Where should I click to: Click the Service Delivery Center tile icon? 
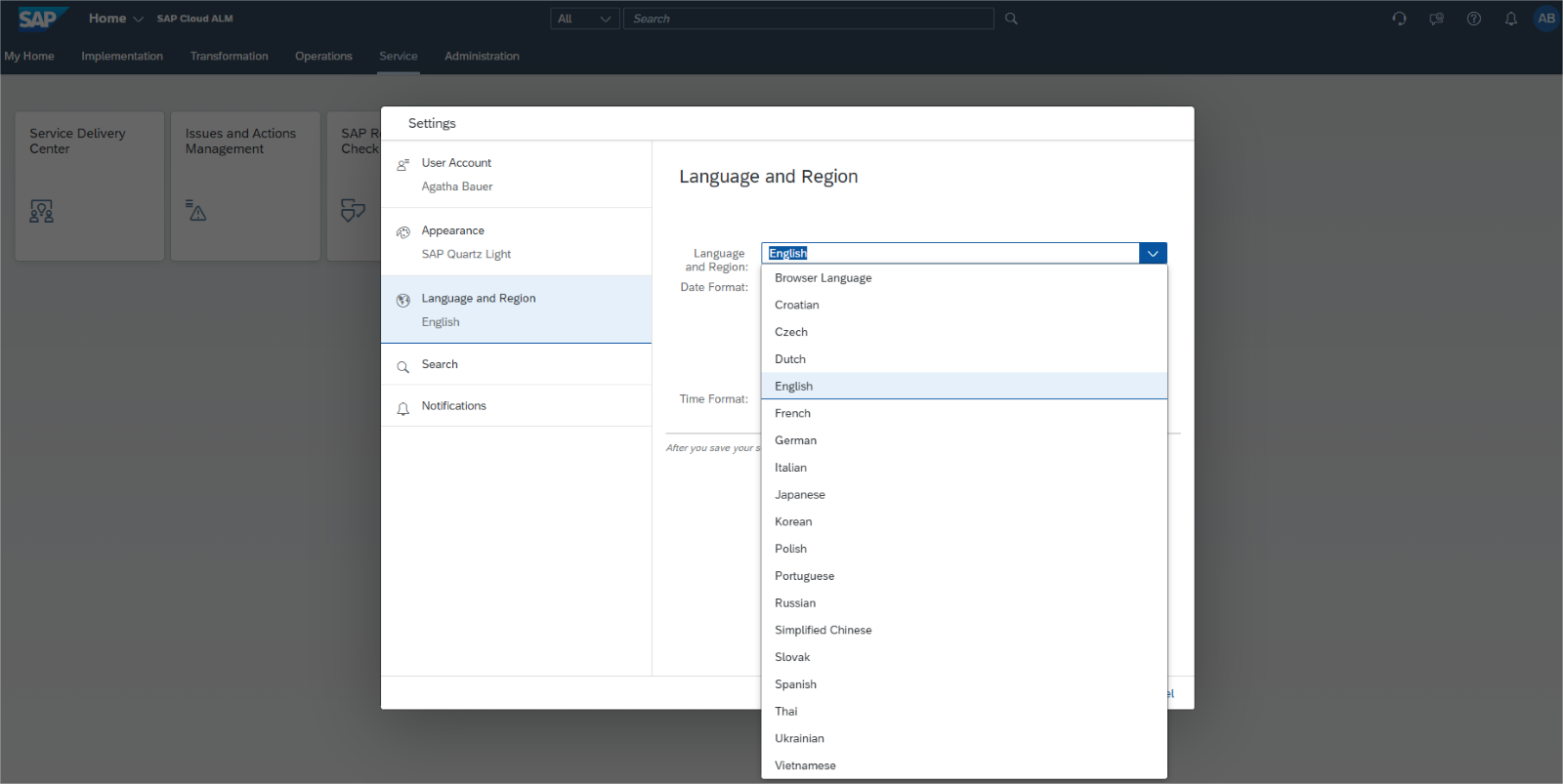click(x=41, y=211)
